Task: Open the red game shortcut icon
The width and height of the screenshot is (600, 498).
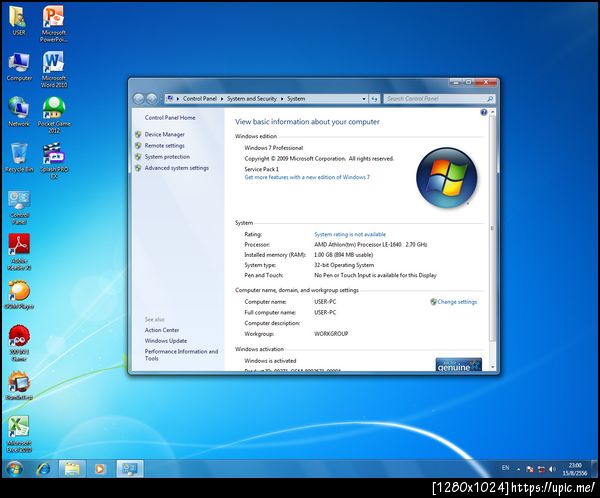Action: (19, 343)
